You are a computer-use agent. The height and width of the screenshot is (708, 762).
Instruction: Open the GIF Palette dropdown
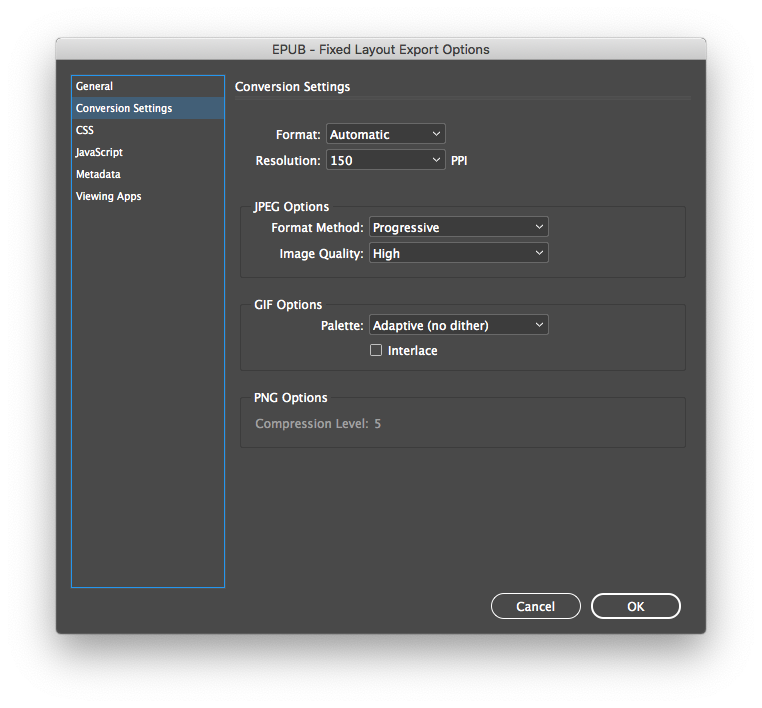point(458,325)
